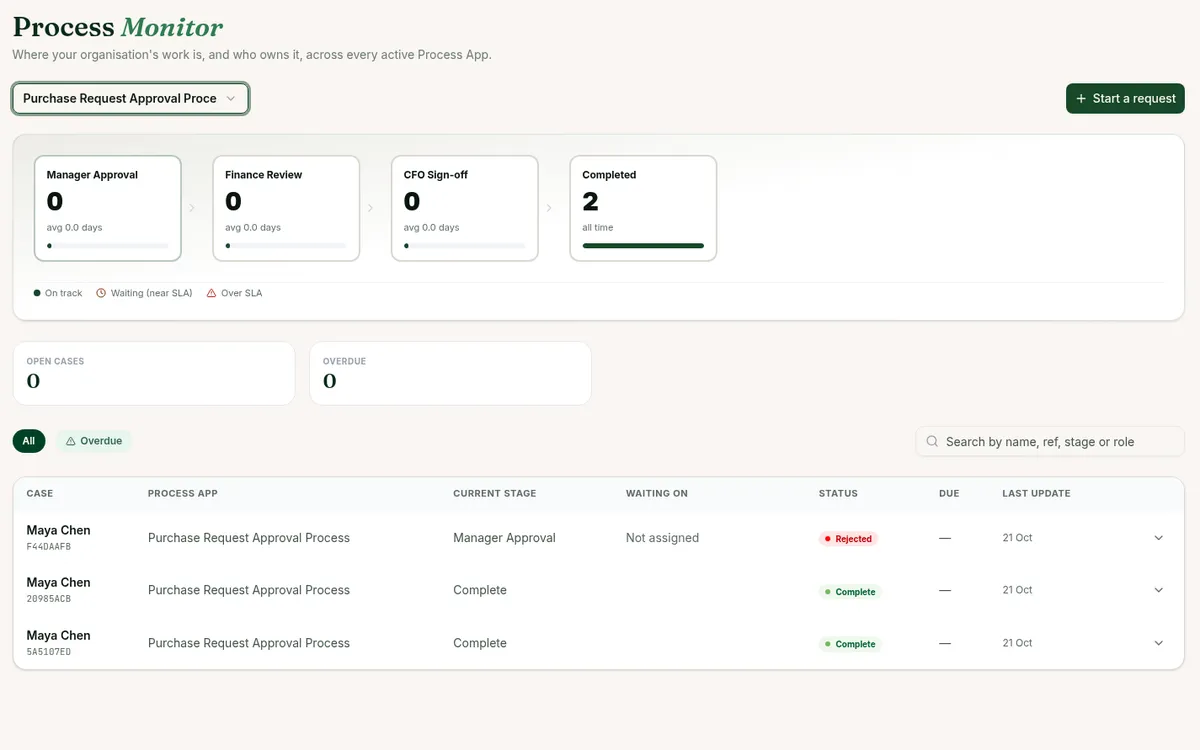The width and height of the screenshot is (1200, 750).
Task: Select the Manager Approval stage card
Action: (108, 208)
